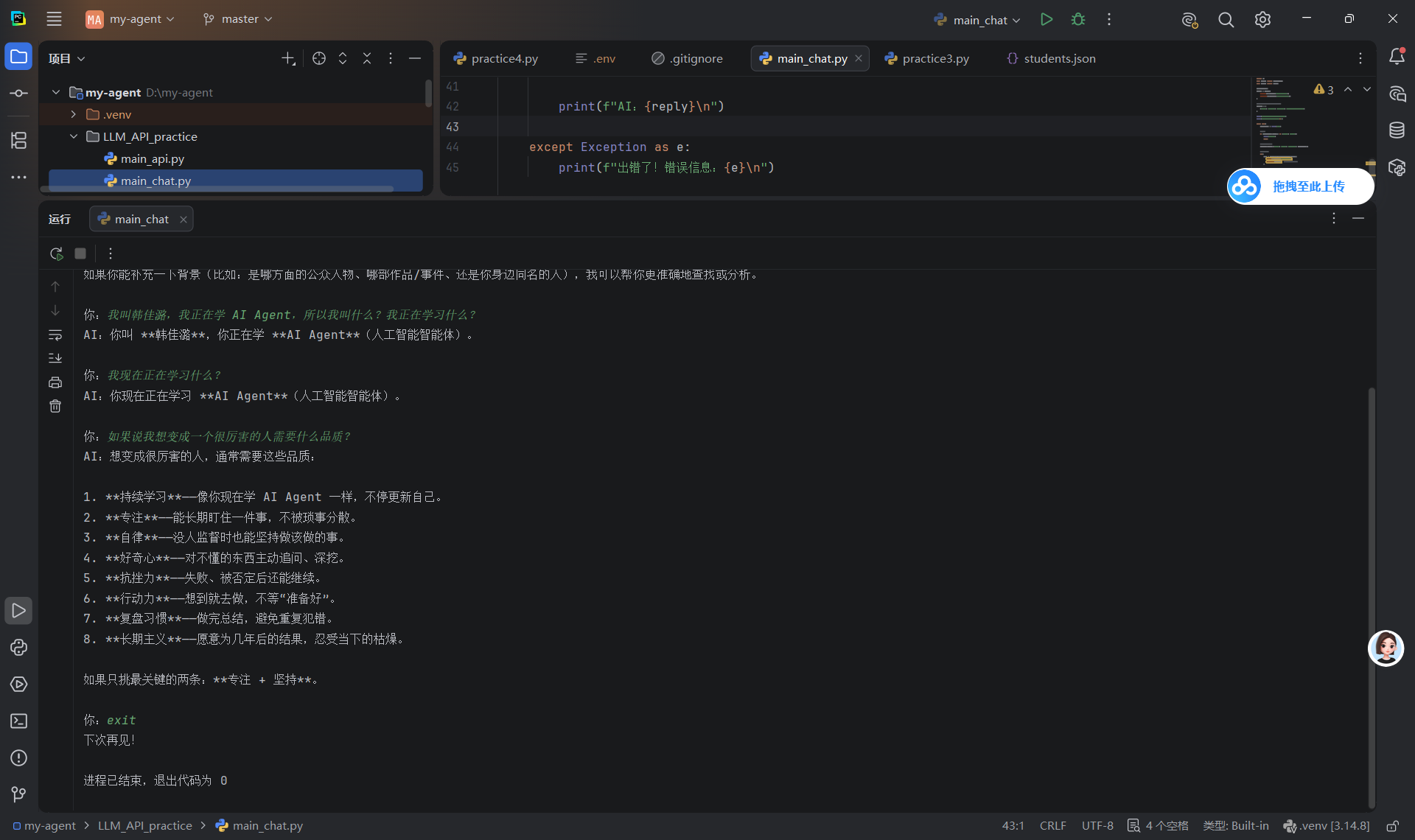
Task: Select main_api.py in project tree
Action: click(x=152, y=158)
